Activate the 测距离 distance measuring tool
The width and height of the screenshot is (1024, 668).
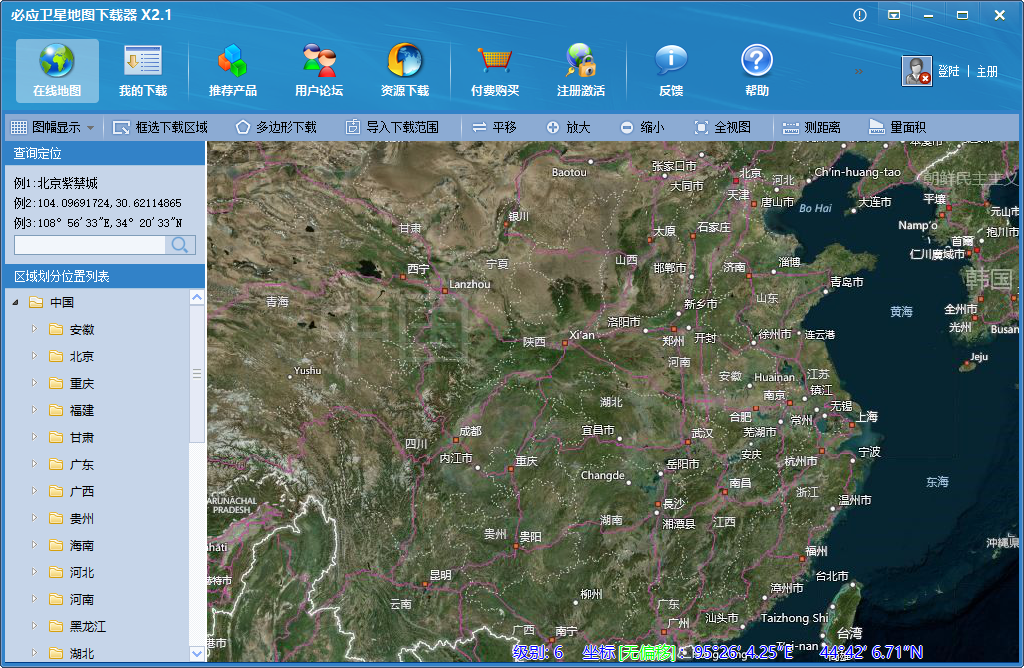(812, 128)
